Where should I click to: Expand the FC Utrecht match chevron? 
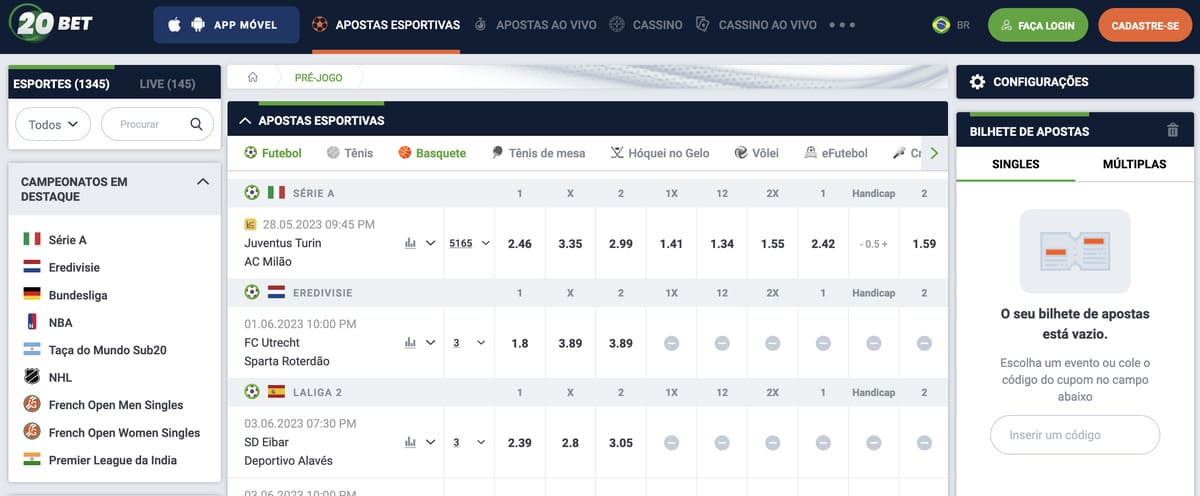point(431,342)
